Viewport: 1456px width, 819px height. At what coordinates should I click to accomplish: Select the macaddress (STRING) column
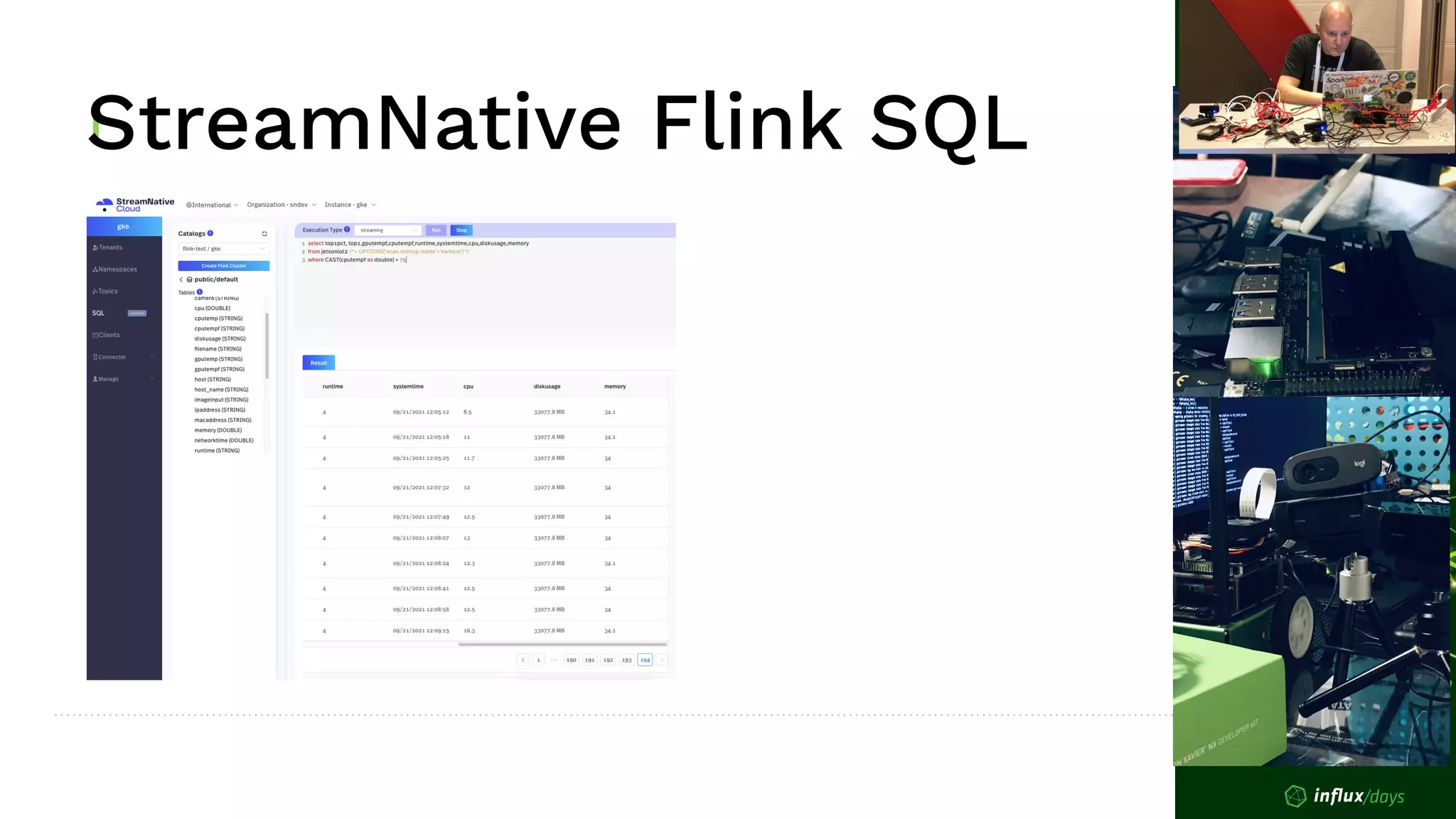223,420
